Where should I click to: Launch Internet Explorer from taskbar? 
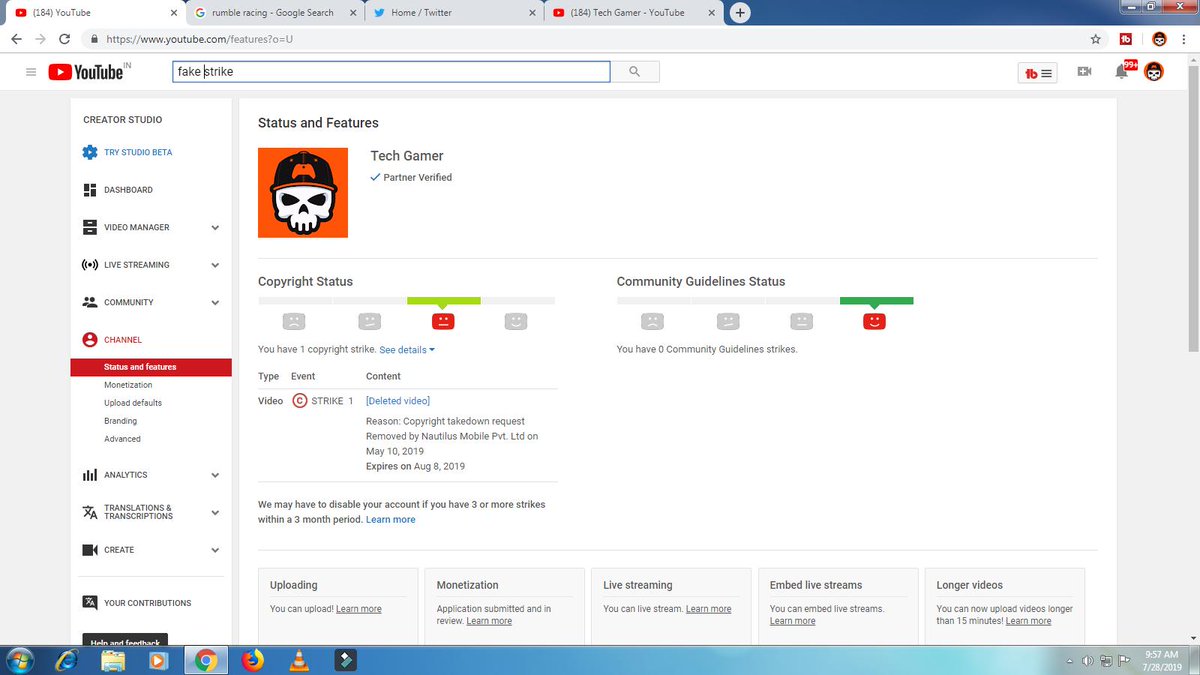click(67, 660)
